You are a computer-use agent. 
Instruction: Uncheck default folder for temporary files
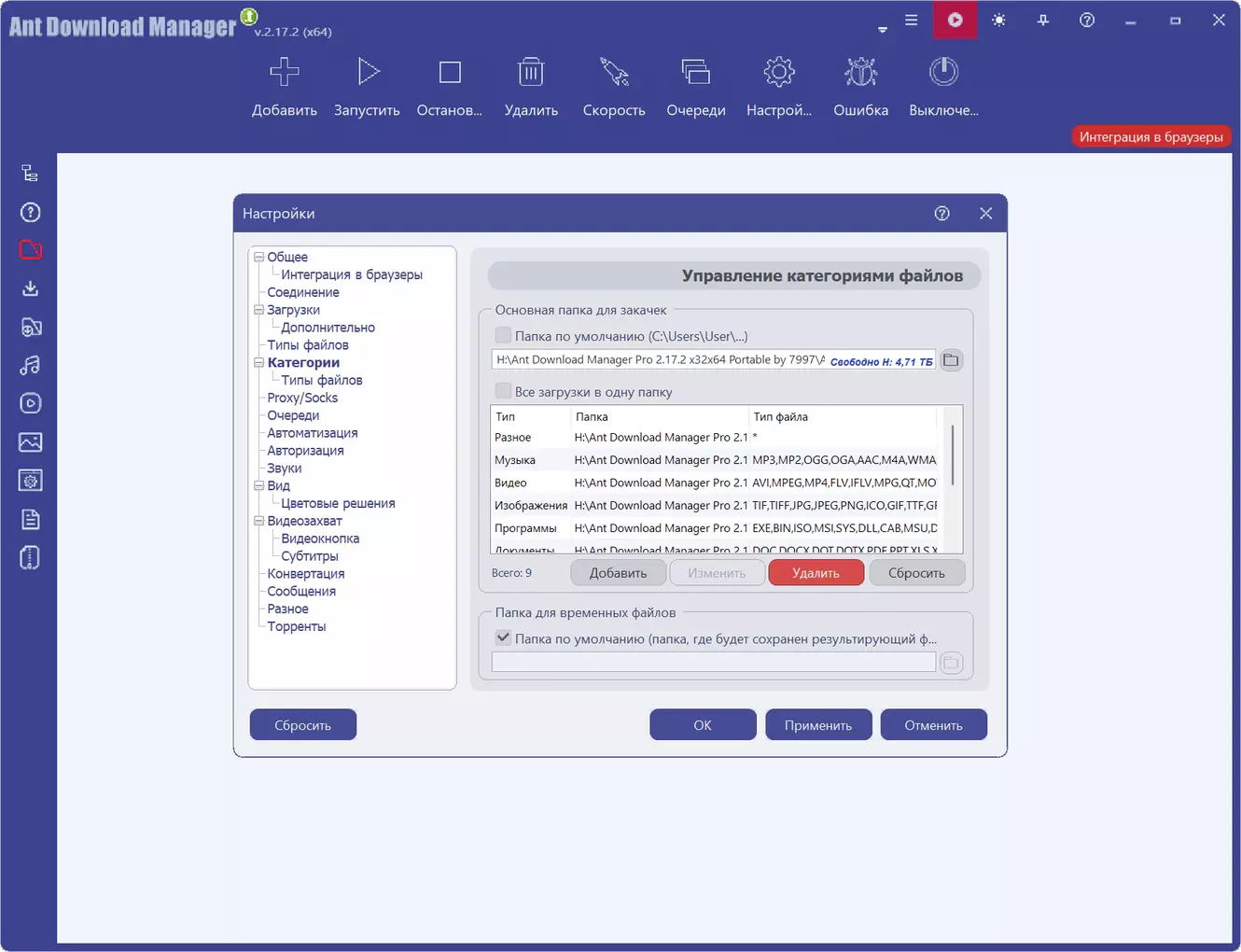click(504, 638)
